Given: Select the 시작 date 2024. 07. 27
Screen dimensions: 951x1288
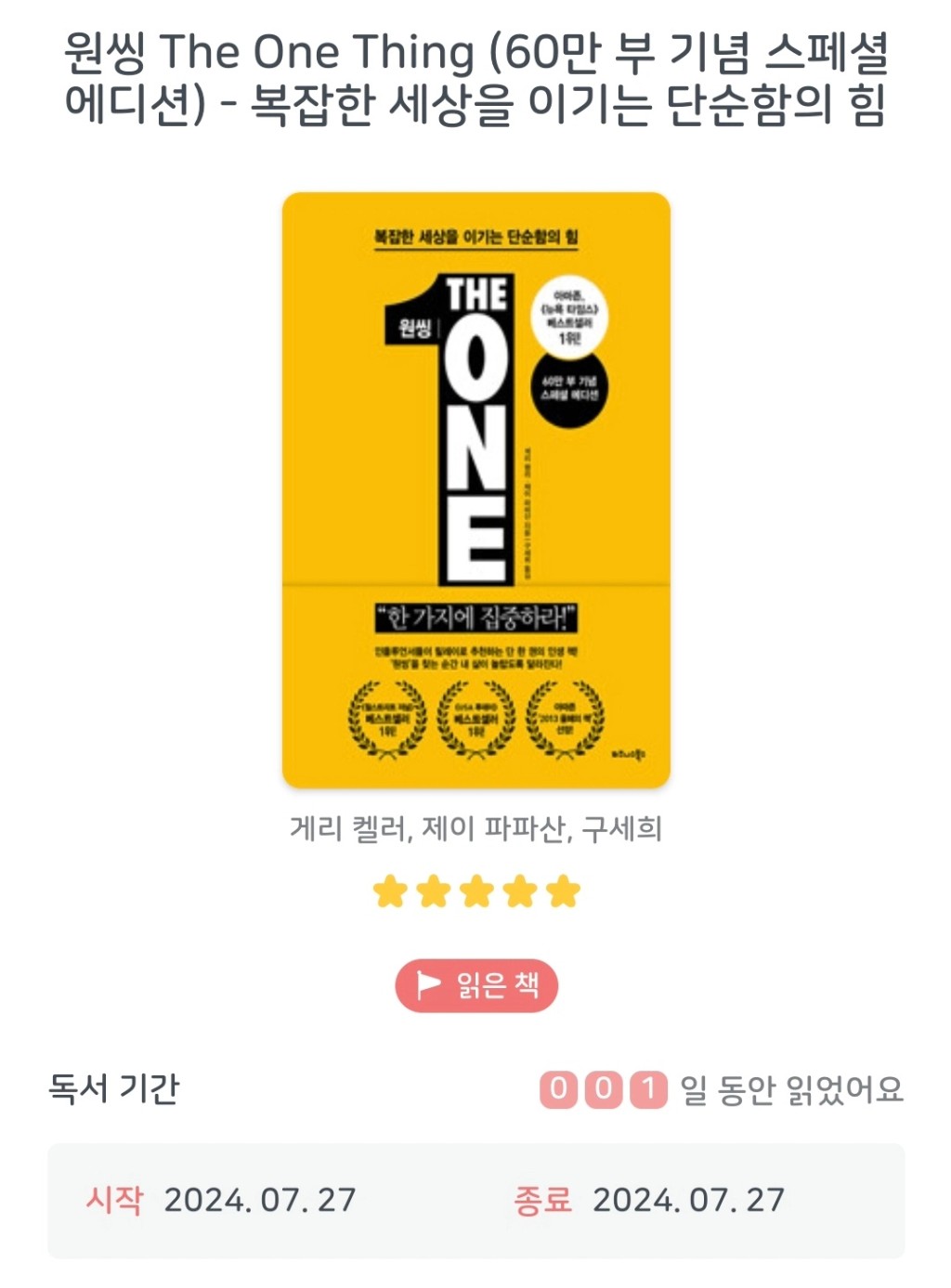Looking at the screenshot, I should [260, 1200].
